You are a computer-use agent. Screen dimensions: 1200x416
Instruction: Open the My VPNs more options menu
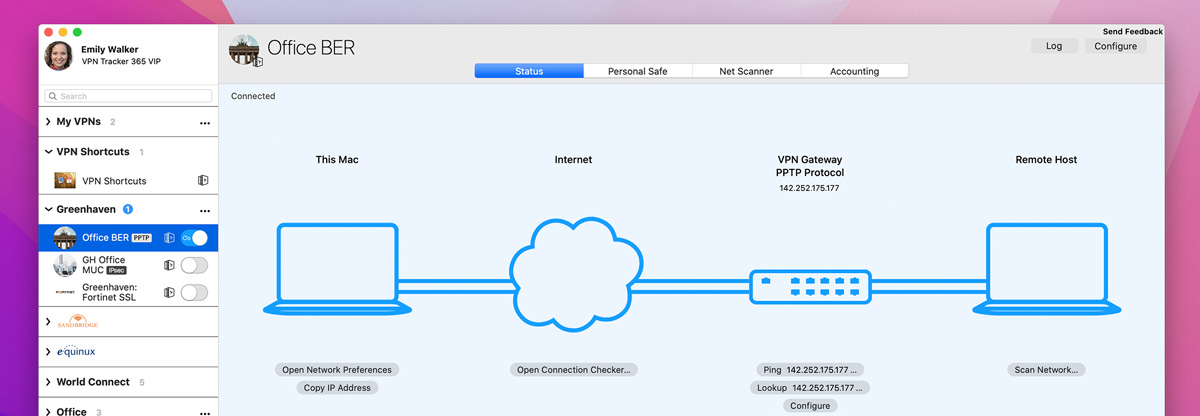[x=205, y=123]
